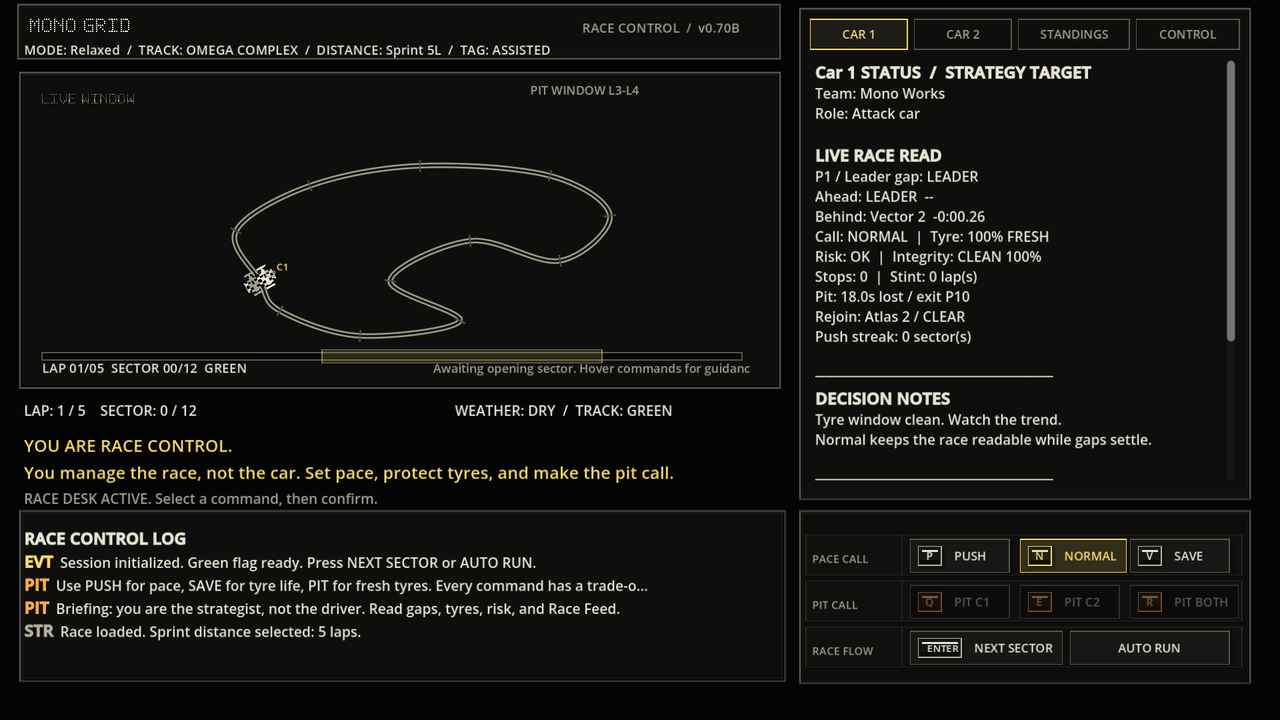Advance with NEXT SECTOR button
Screen dimensions: 1280x720
986,648
